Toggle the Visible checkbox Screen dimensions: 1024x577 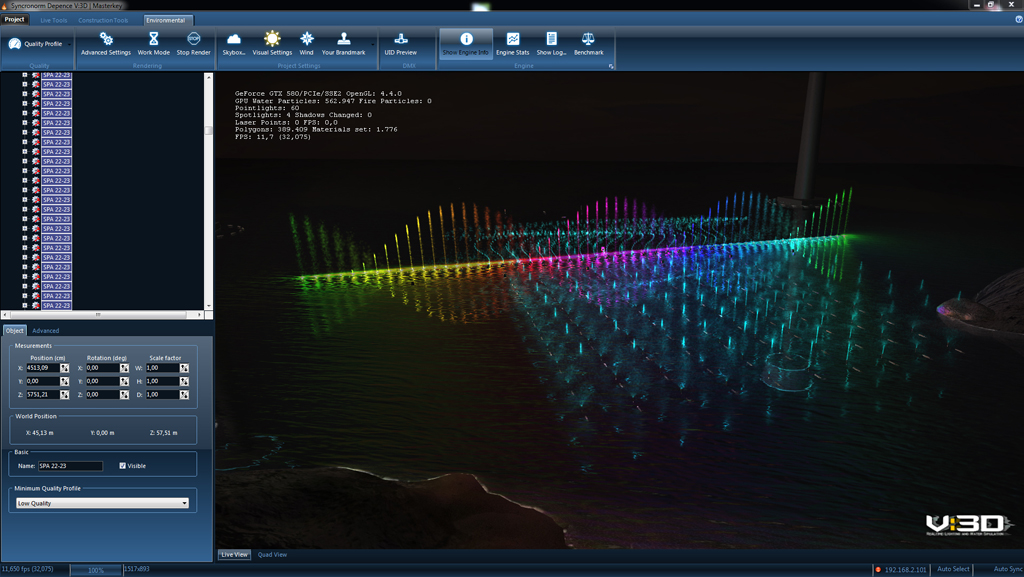click(x=122, y=466)
